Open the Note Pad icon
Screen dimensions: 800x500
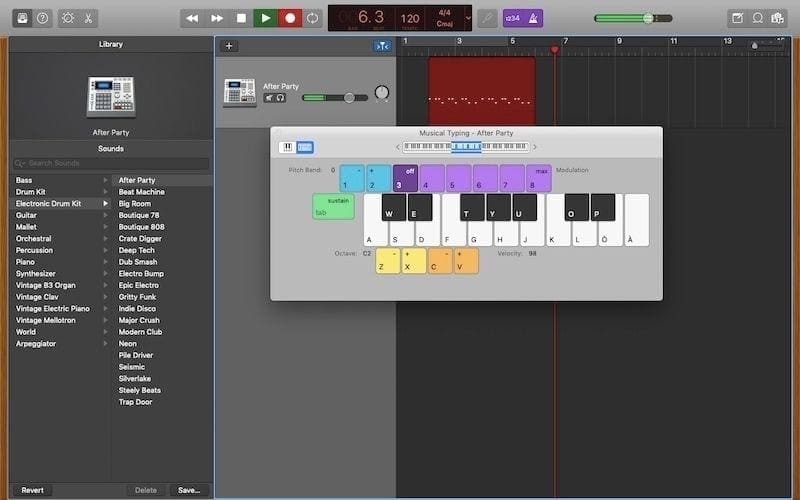click(737, 18)
